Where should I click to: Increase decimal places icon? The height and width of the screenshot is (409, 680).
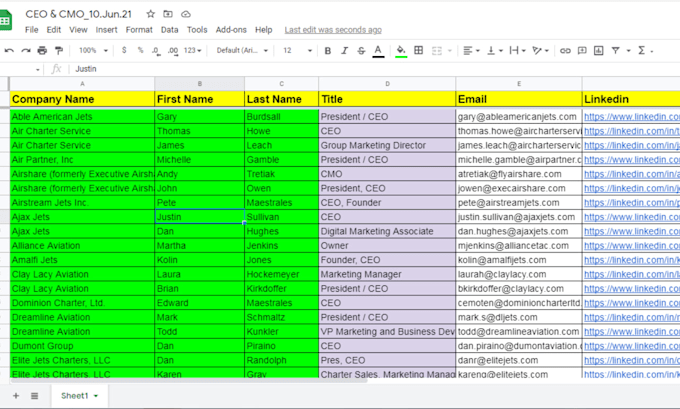pos(173,51)
